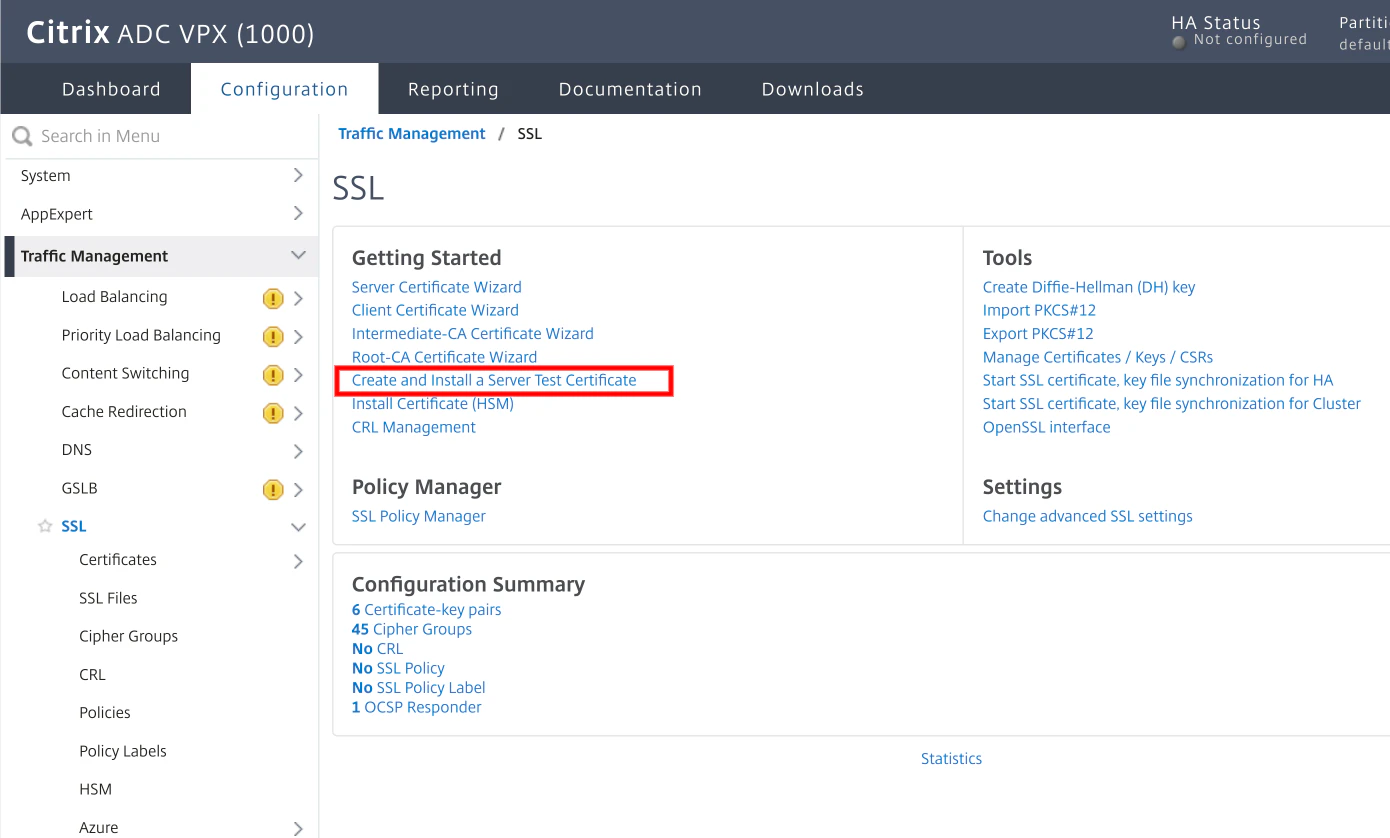Screen dimensions: 1390x838
Task: Click the alert icon next to Load Balancing
Action: click(272, 297)
